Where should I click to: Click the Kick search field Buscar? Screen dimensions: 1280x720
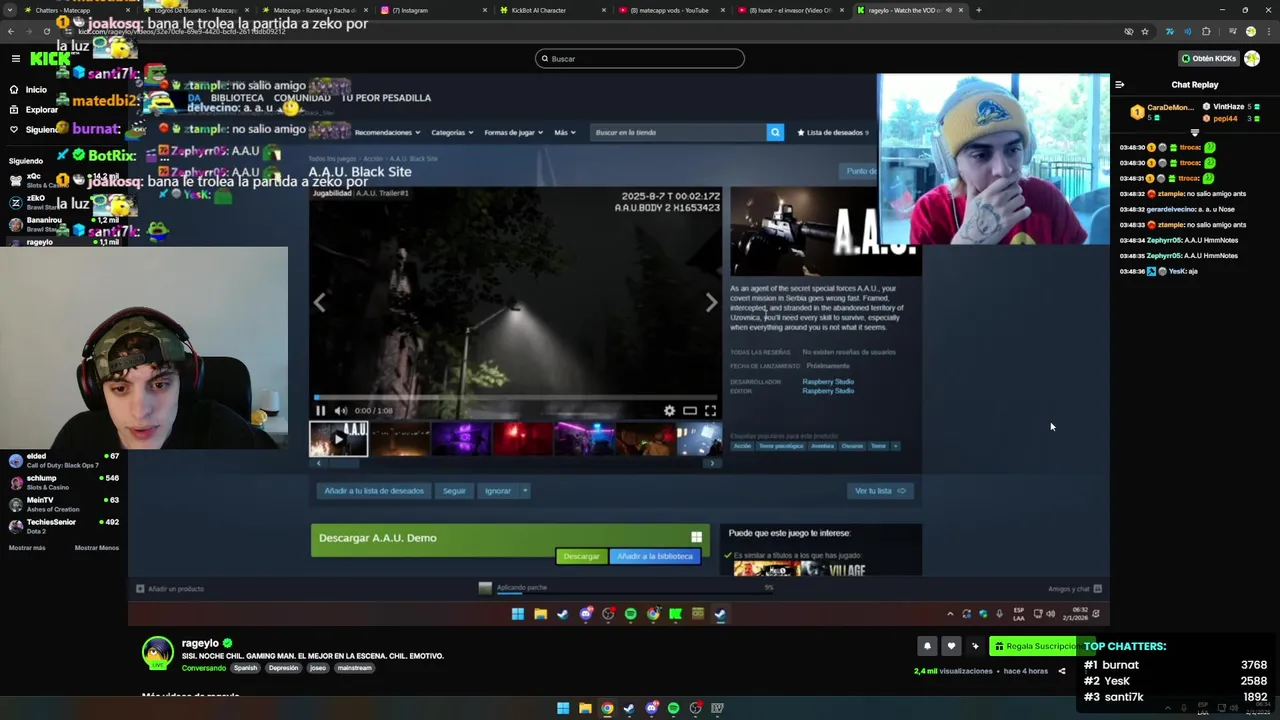point(640,58)
